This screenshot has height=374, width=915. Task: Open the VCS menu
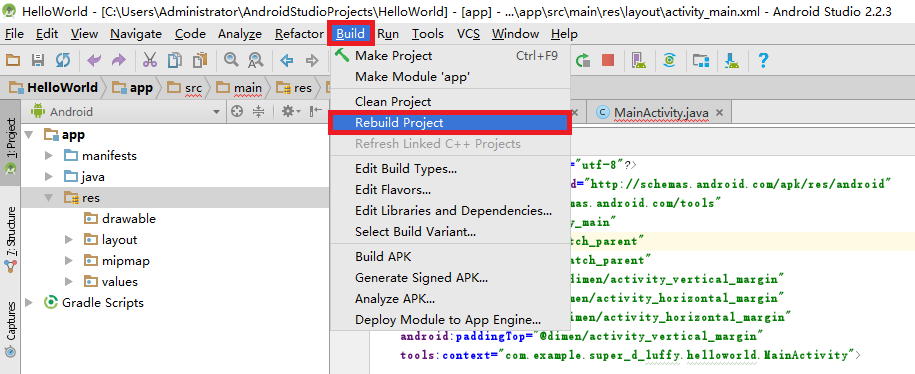point(469,34)
